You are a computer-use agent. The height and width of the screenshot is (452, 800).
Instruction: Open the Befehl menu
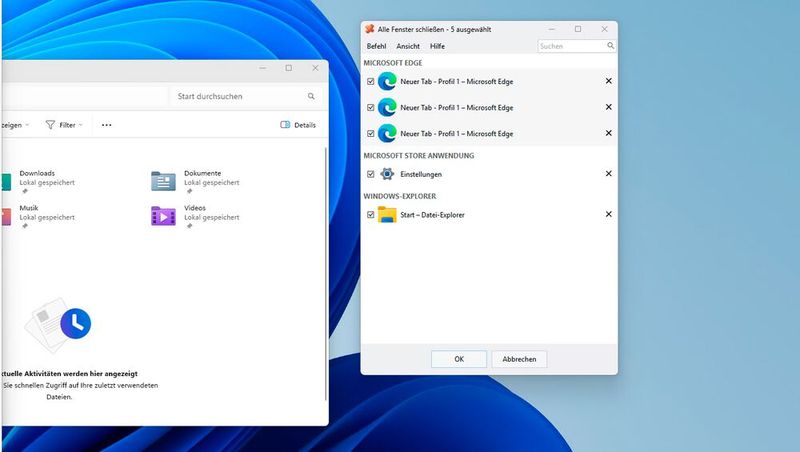(x=376, y=46)
